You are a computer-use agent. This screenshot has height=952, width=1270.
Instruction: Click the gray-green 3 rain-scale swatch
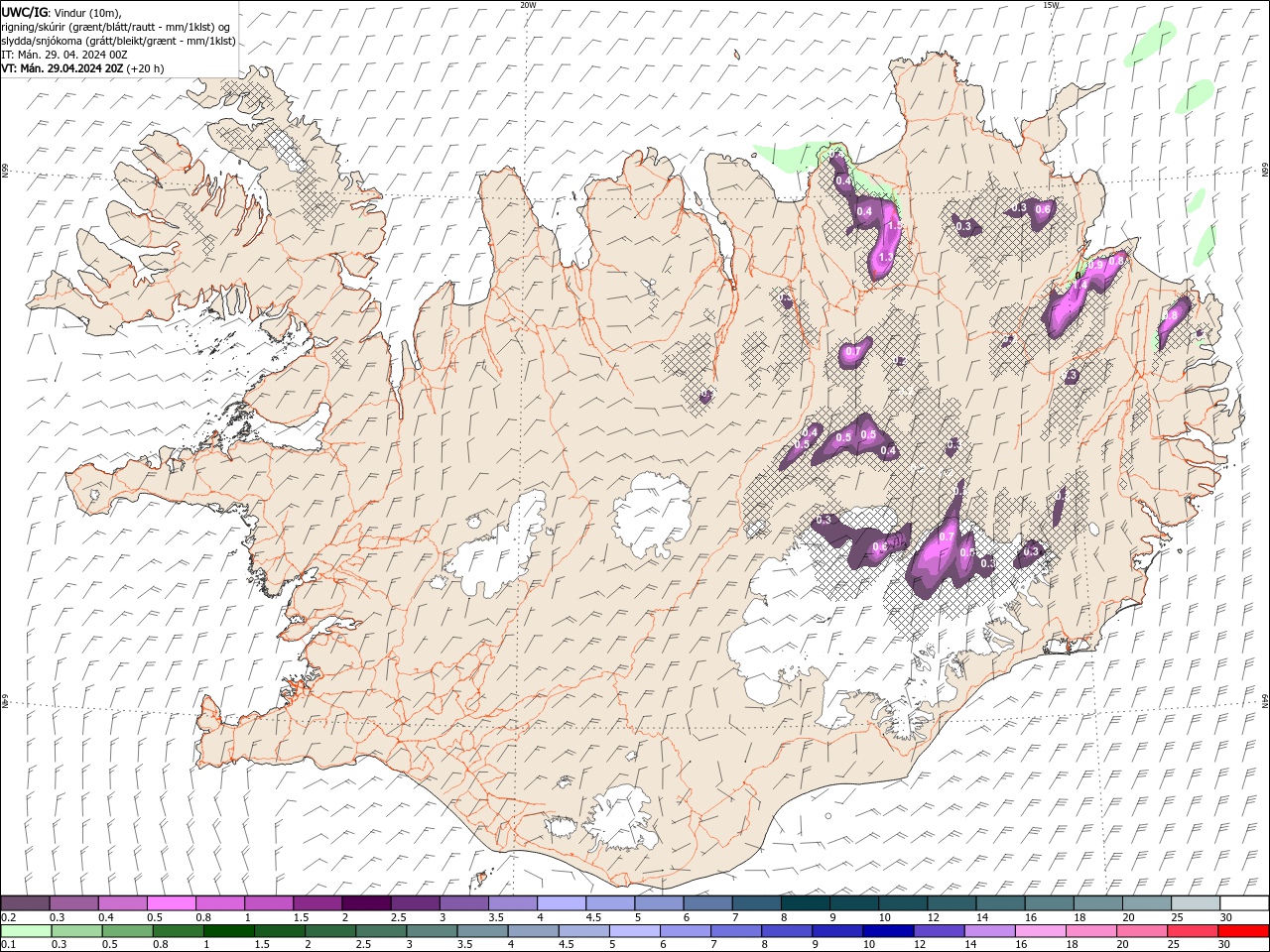coord(431,931)
